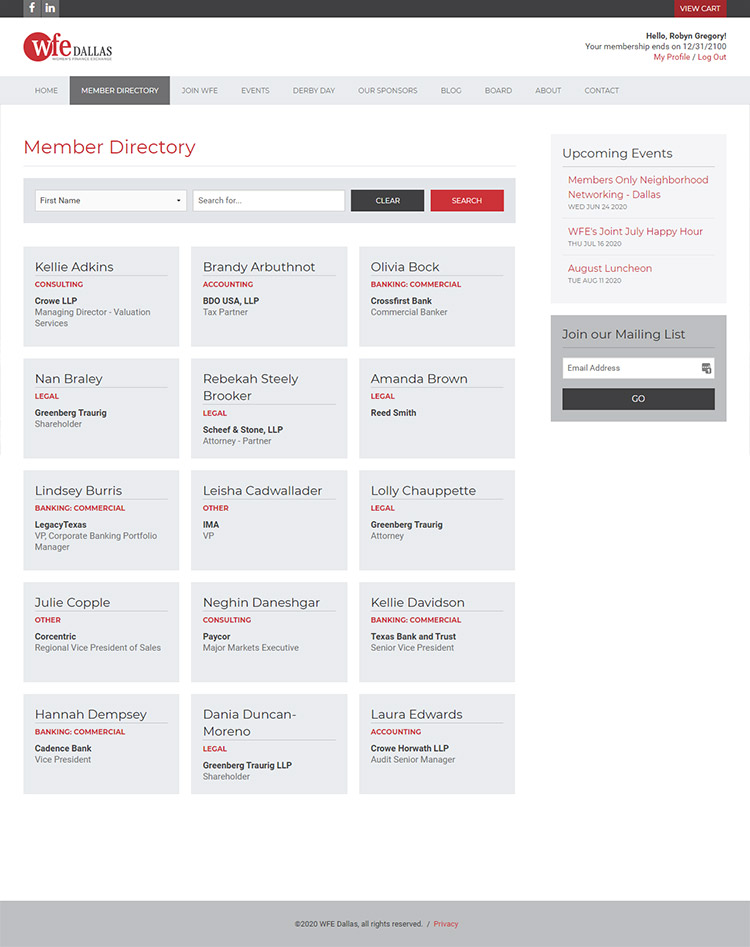Open Amanda Brown member card
The height and width of the screenshot is (947, 750).
437,408
